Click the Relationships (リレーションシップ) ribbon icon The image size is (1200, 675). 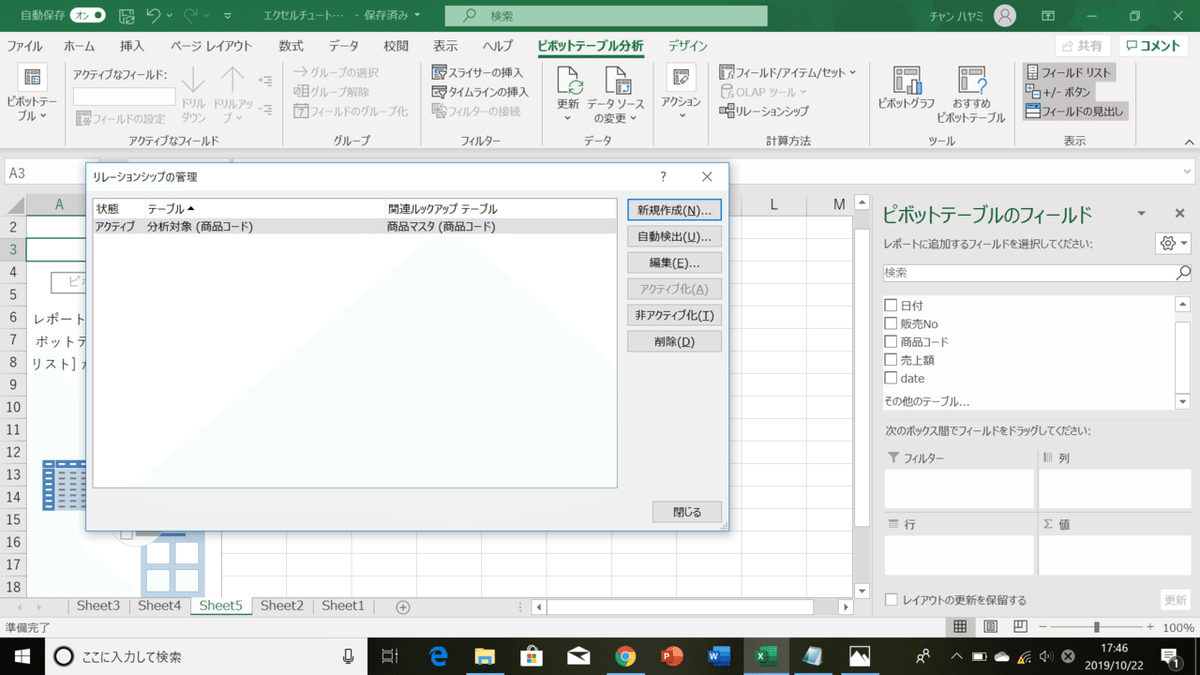[727, 111]
